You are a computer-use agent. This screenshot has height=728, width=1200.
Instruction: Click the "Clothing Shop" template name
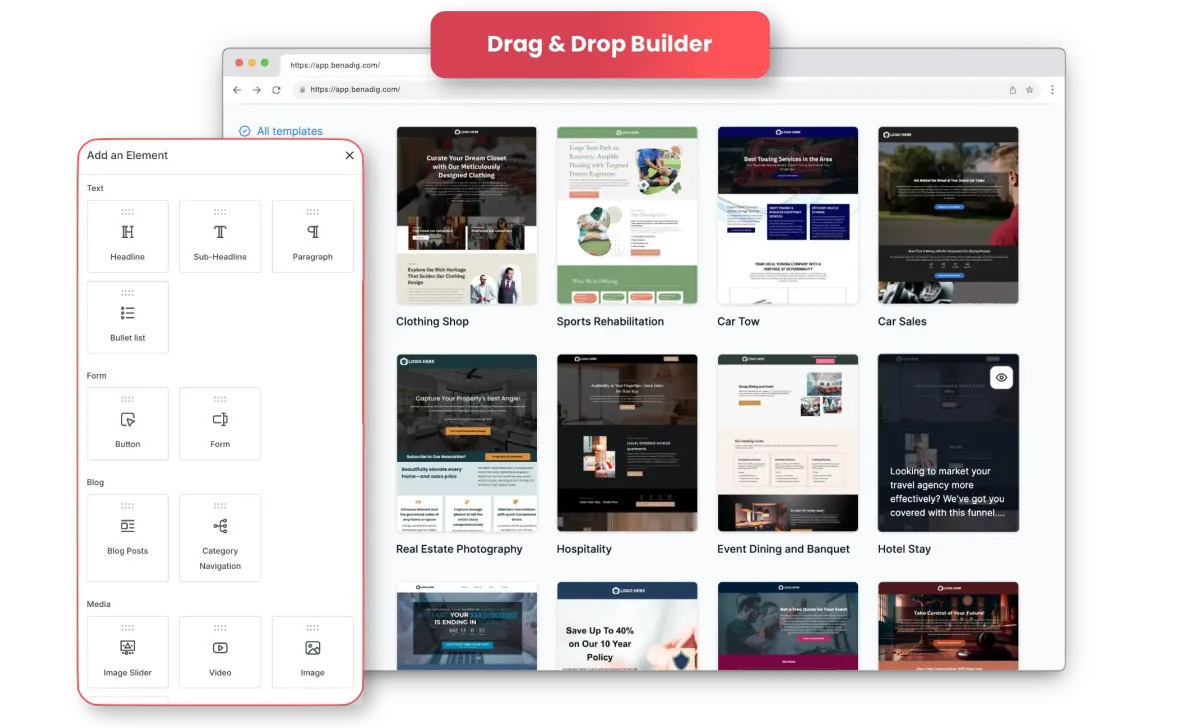coord(432,322)
